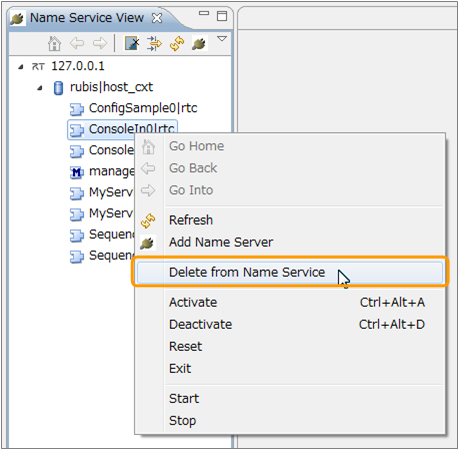Image resolution: width=459 pixels, height=450 pixels.
Task: Select the ConsoleIn0|rtc tree item
Action: tap(122, 129)
